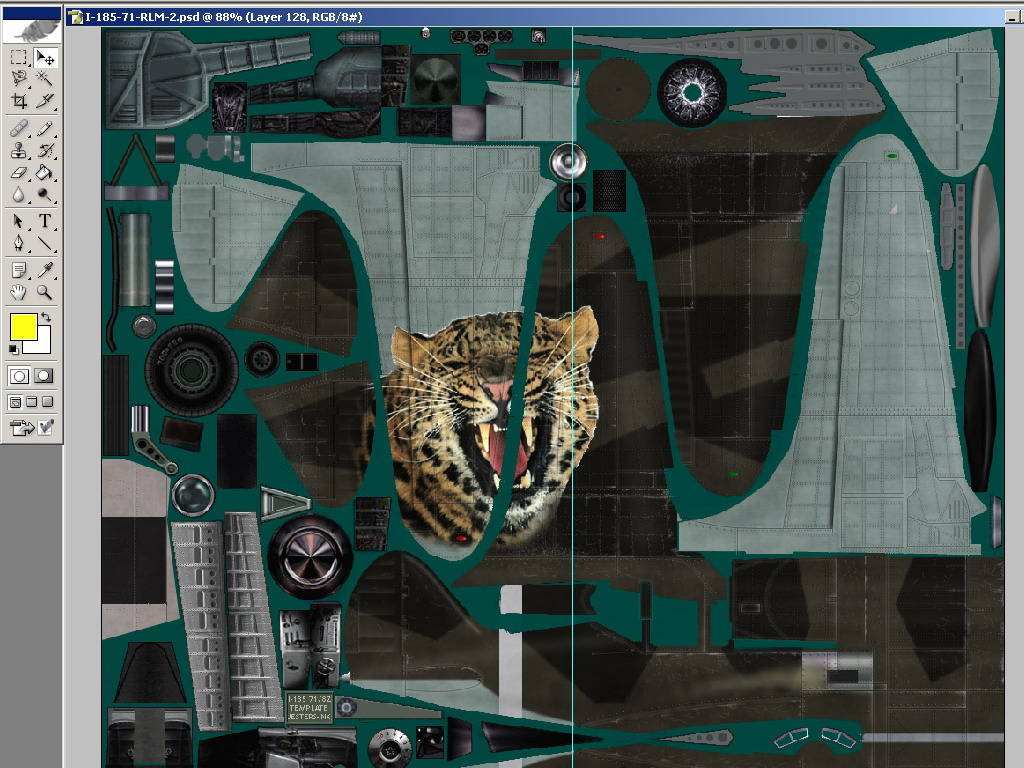Switch to Quick Mask mode
The image size is (1024, 768).
(44, 376)
